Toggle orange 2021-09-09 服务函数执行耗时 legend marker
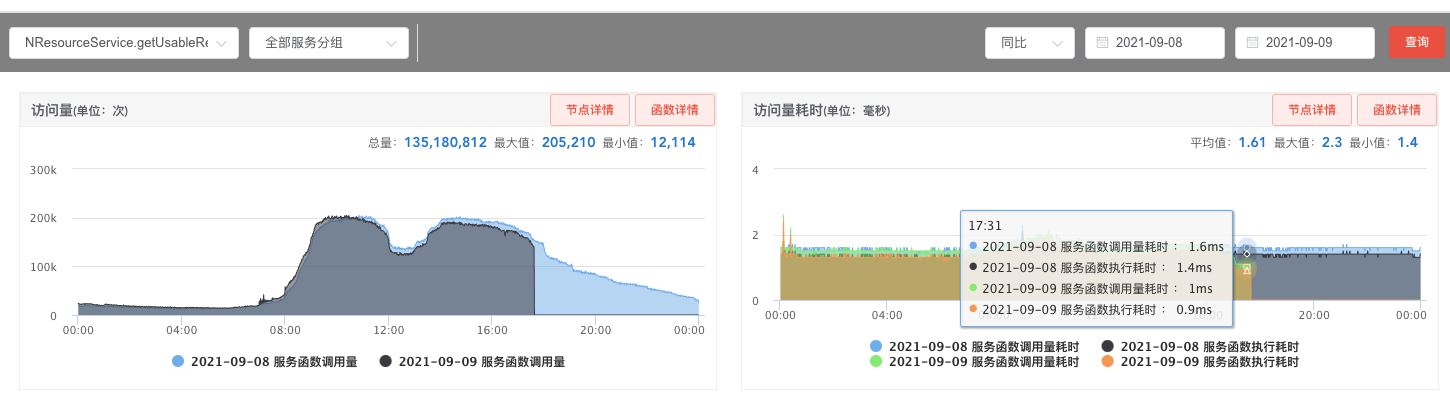The width and height of the screenshot is (1450, 399). pyautogui.click(x=1108, y=361)
